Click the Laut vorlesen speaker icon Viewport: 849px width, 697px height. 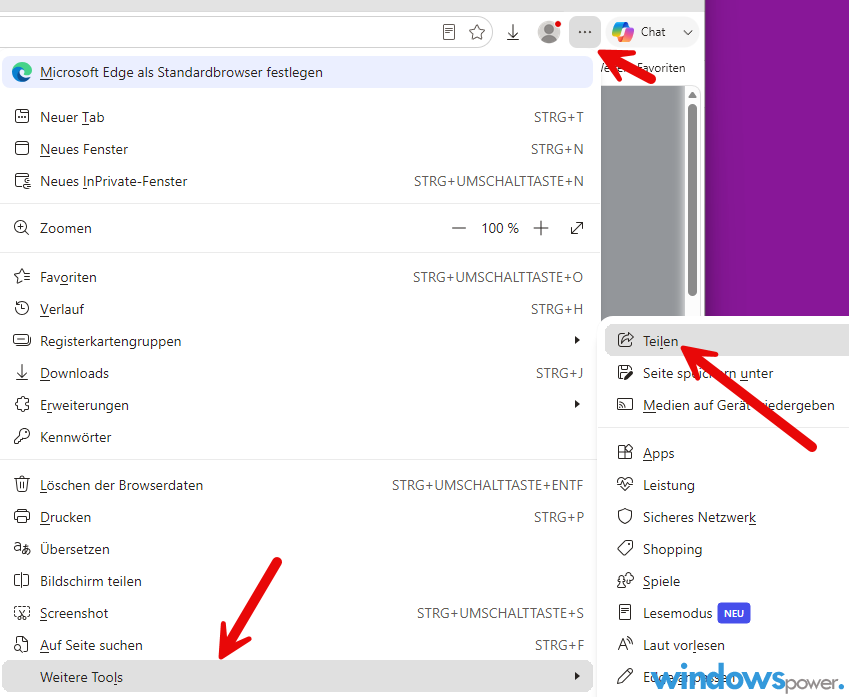(x=625, y=643)
